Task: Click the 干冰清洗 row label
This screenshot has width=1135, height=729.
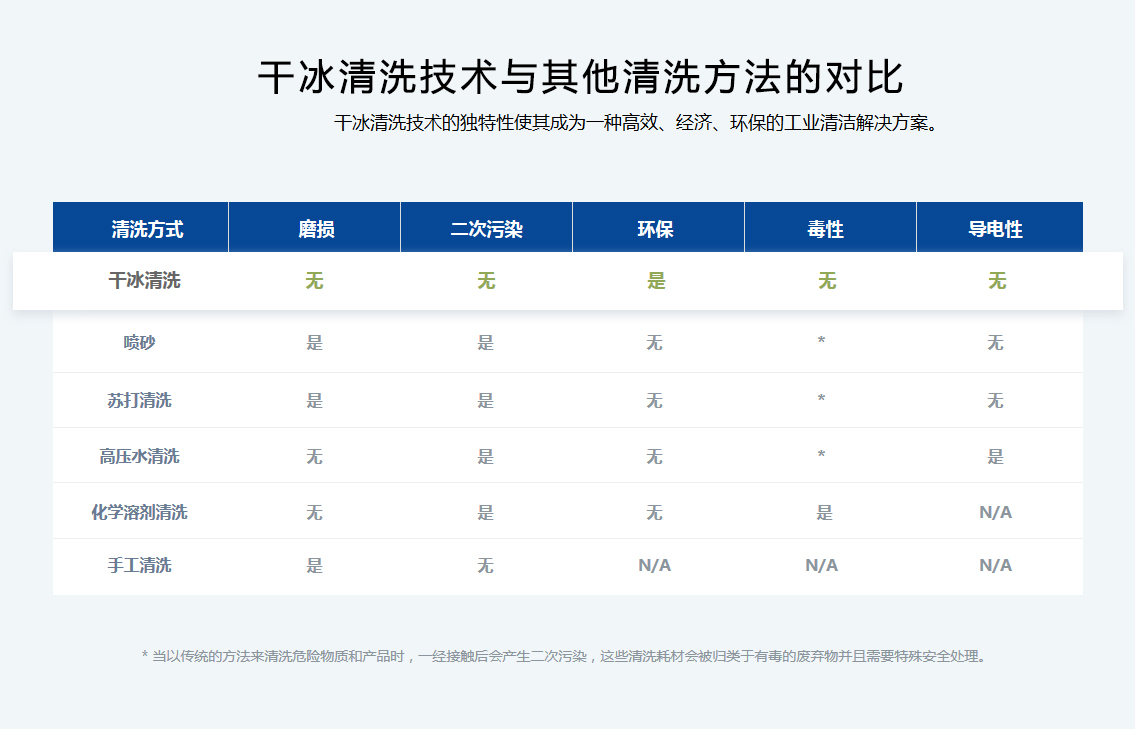Action: click(x=145, y=281)
